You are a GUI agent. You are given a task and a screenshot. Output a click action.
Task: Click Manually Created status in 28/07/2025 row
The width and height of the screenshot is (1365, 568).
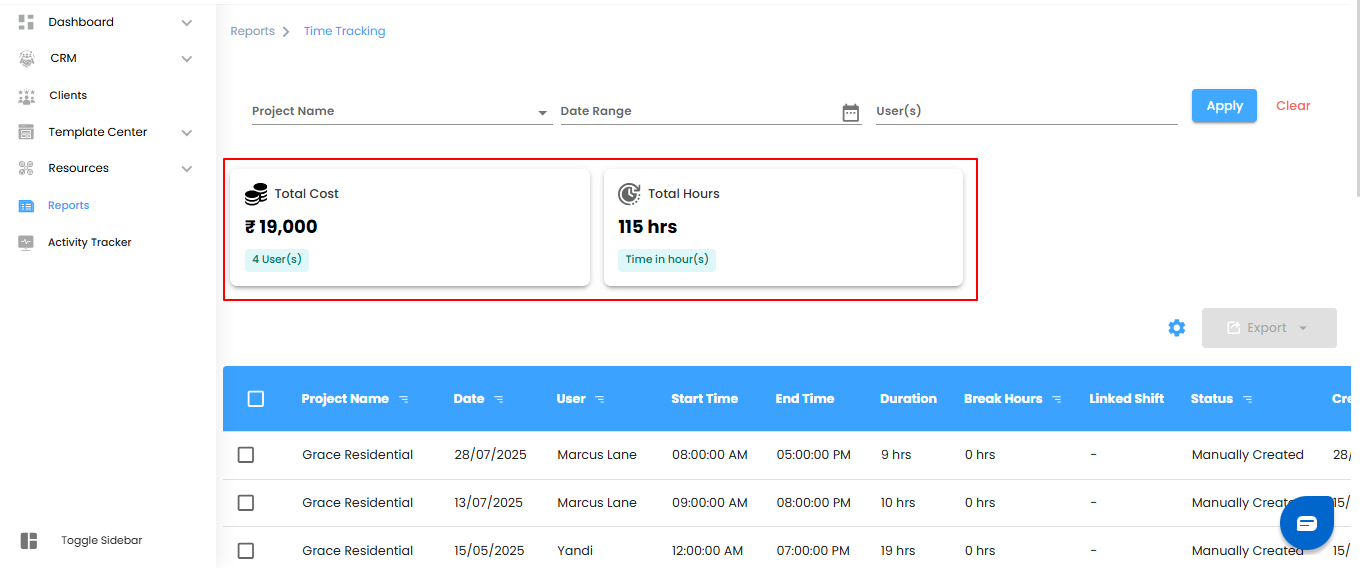point(1248,455)
